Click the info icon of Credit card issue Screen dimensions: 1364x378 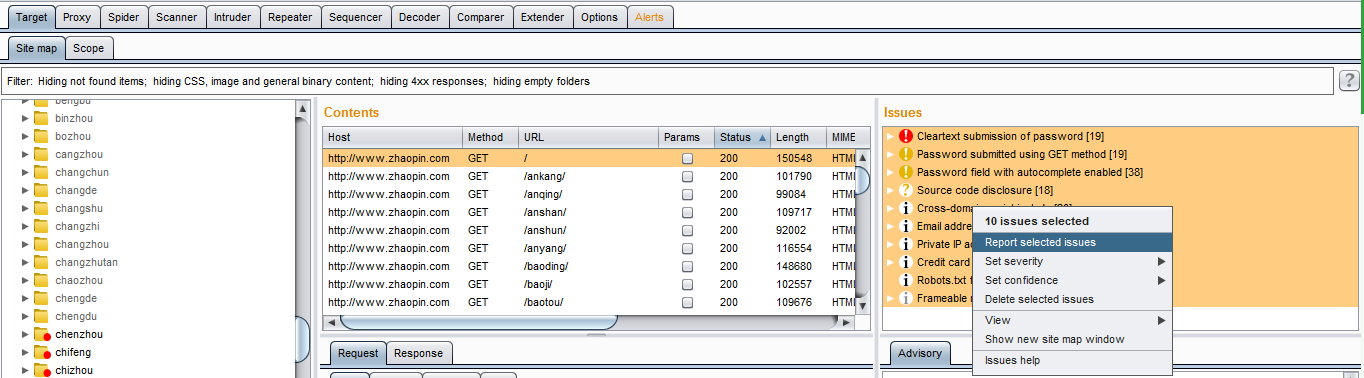pos(906,262)
